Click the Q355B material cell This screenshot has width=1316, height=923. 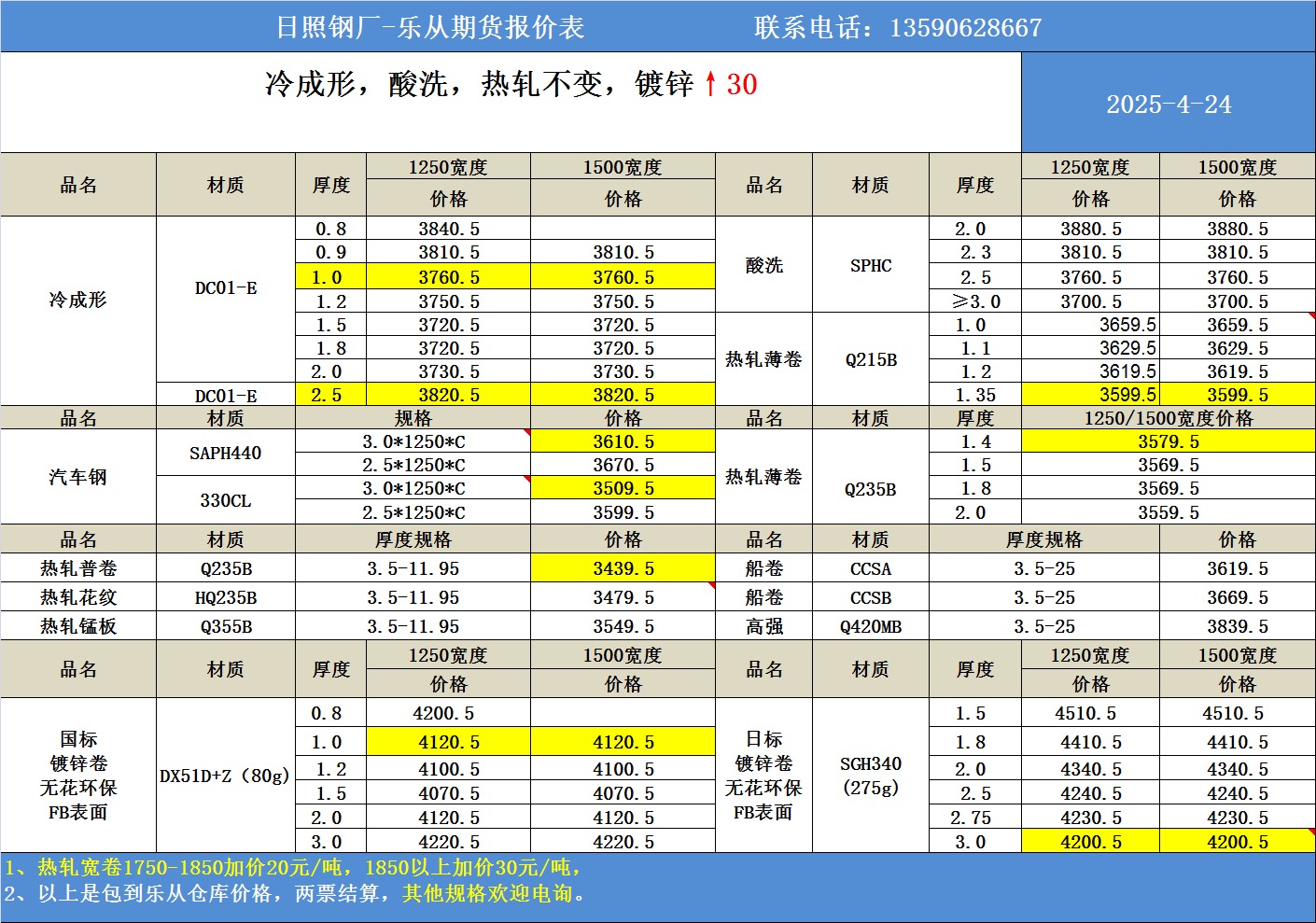click(226, 626)
